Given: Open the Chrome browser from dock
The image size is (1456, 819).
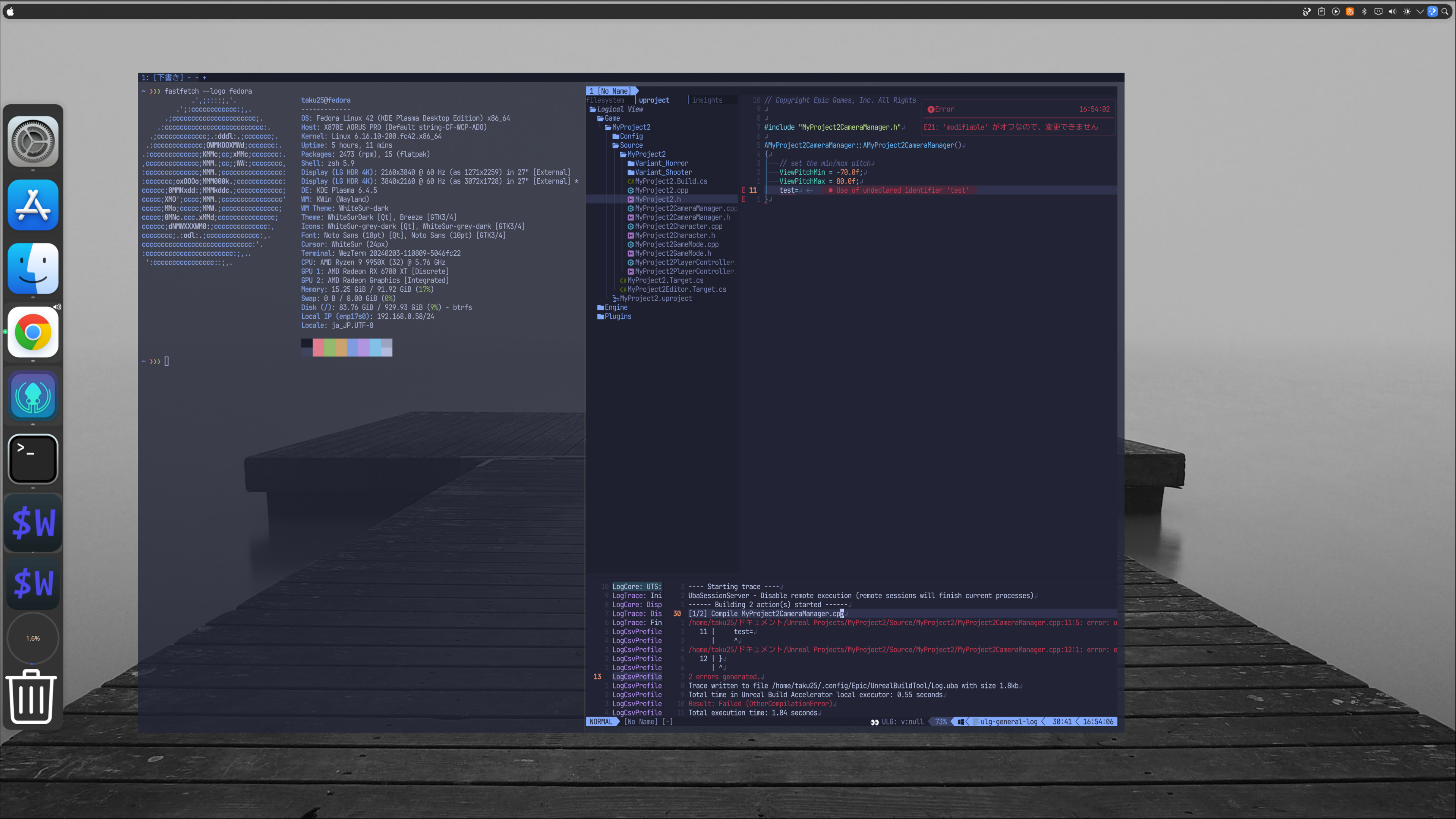Looking at the screenshot, I should coord(33,332).
